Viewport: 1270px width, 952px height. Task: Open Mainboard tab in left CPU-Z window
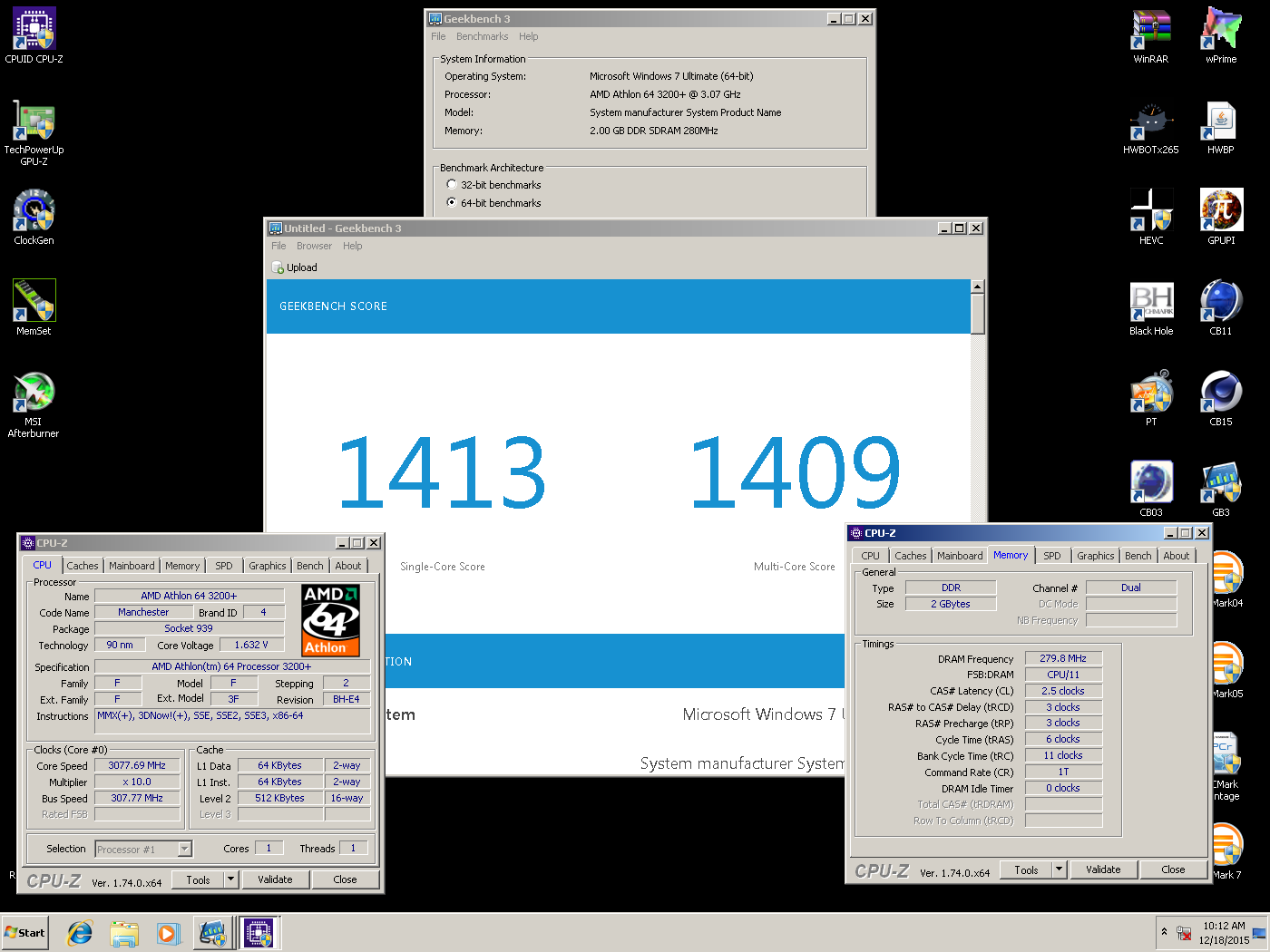132,566
